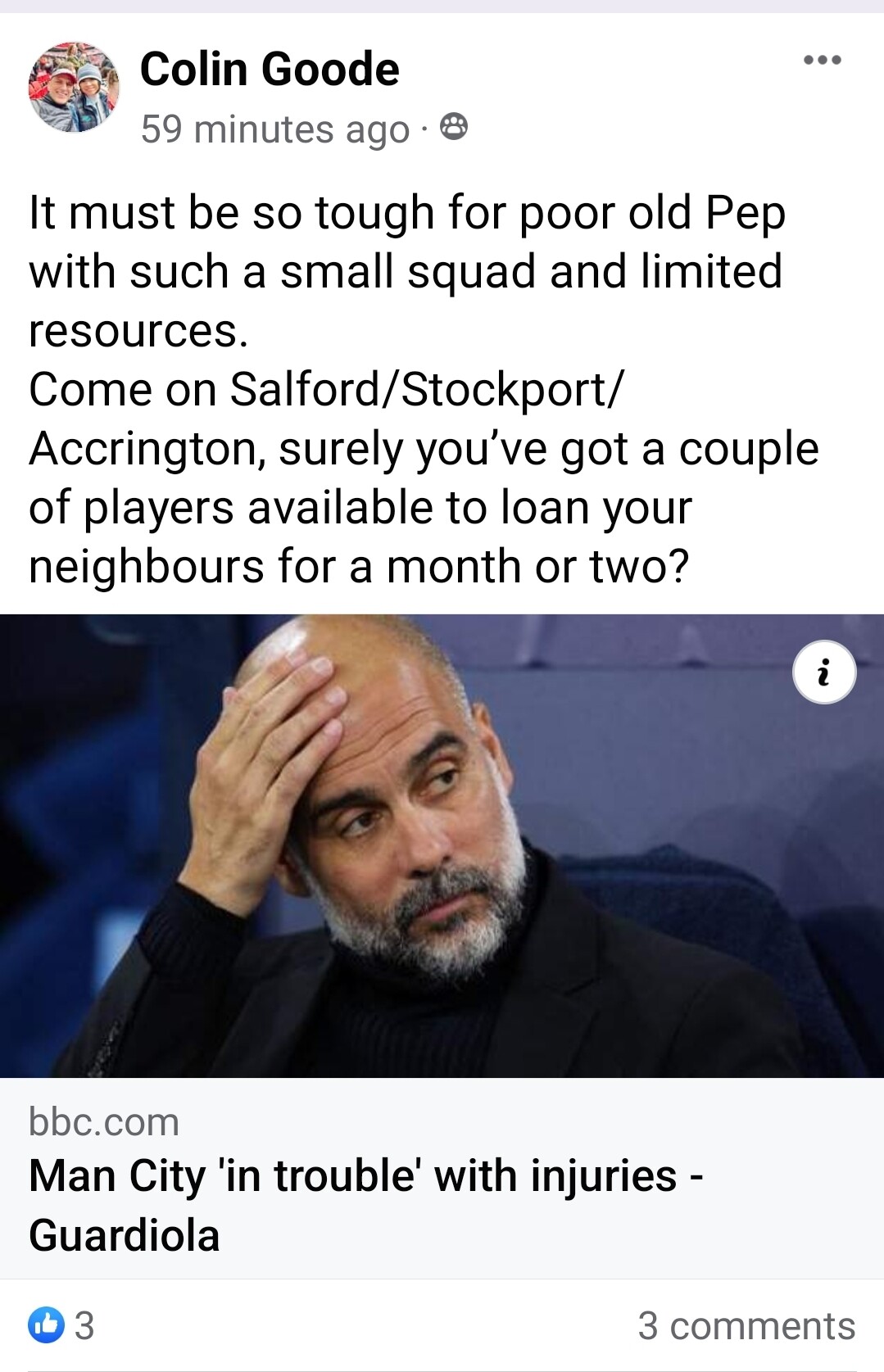Click the word "resources." in the post
This screenshot has height=1372, width=884.
(x=138, y=332)
